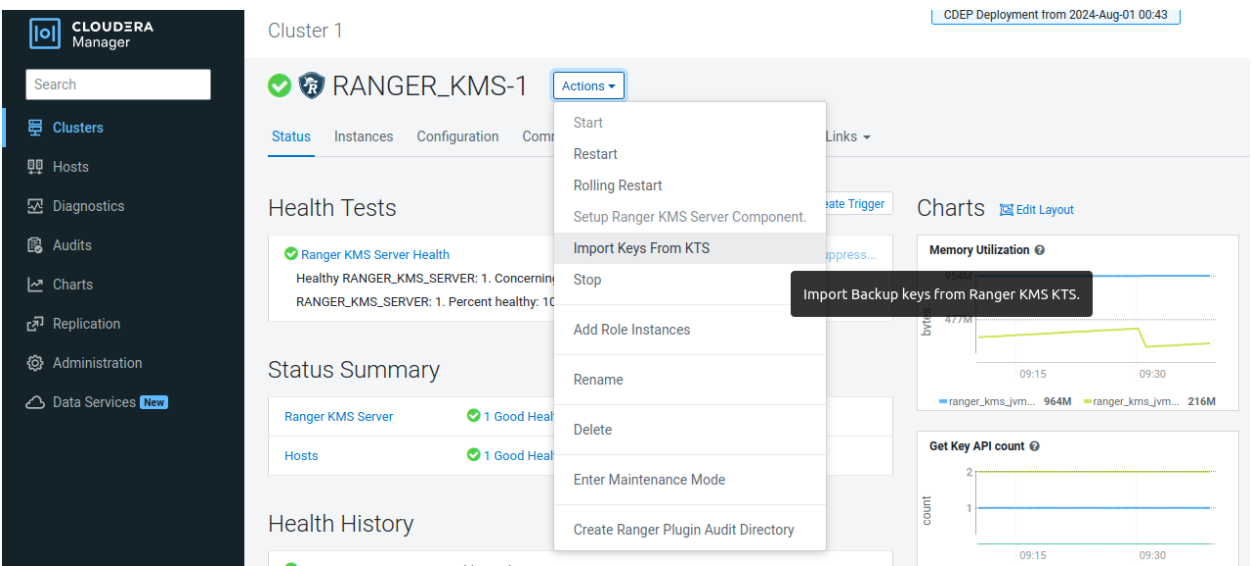This screenshot has height=566, width=1252.
Task: Click the Clusters icon in sidebar
Action: (35, 128)
